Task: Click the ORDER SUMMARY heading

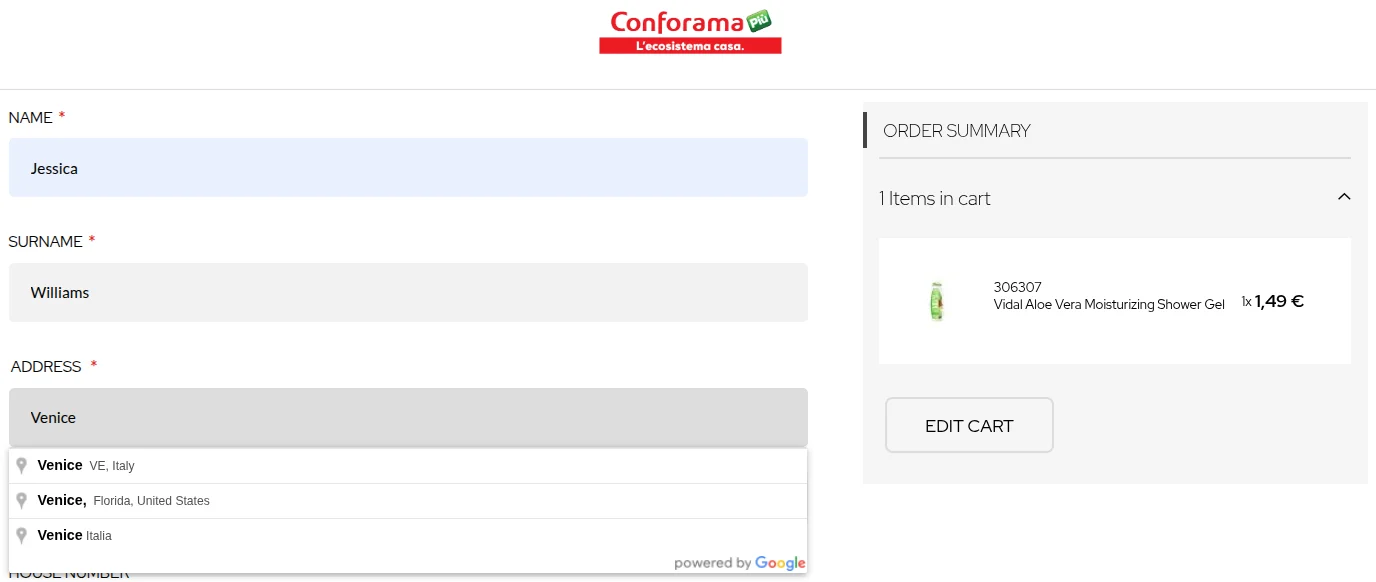Action: (955, 131)
